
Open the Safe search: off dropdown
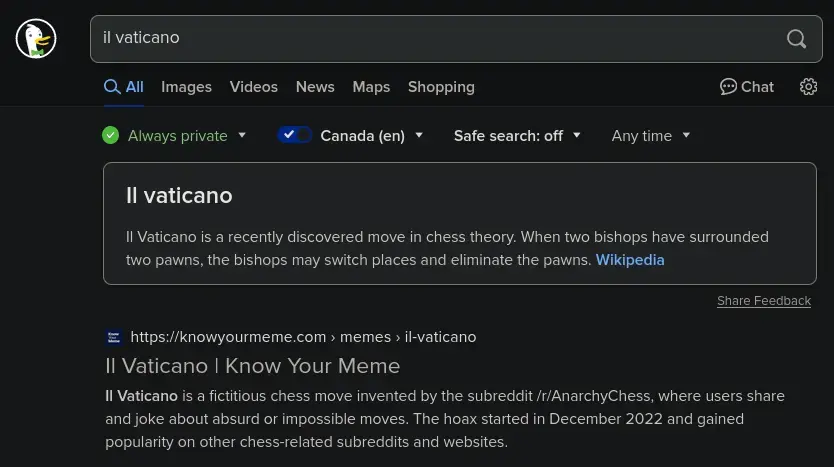coord(517,136)
